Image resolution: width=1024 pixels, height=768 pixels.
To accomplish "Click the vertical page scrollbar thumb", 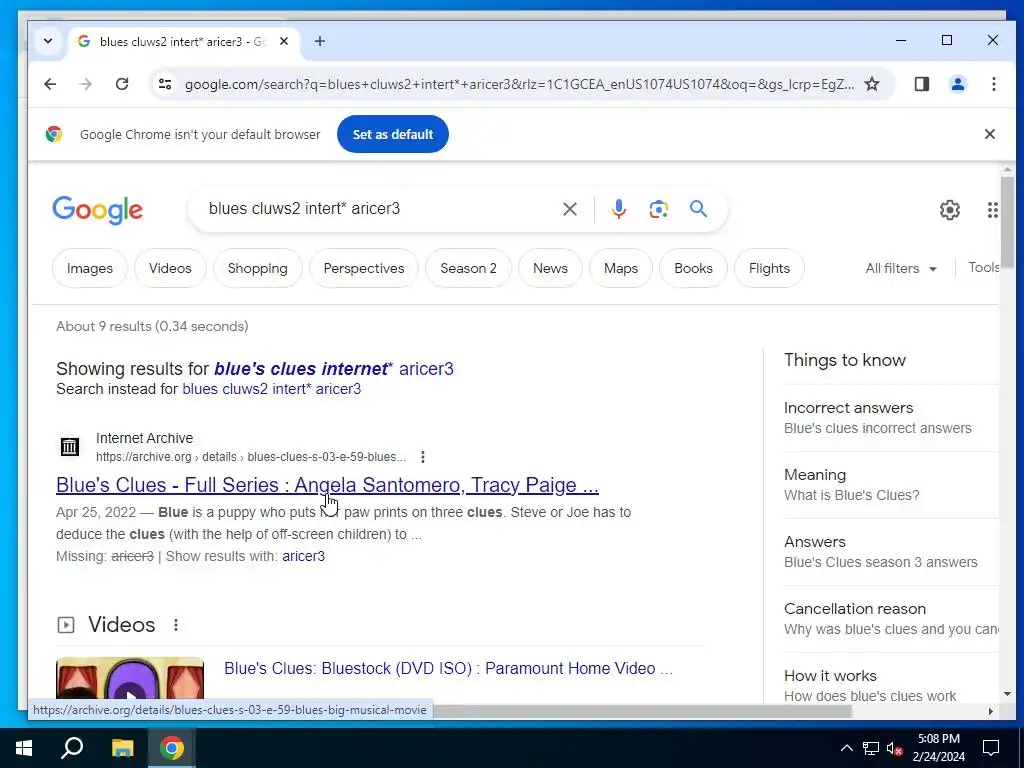I will (x=1006, y=221).
